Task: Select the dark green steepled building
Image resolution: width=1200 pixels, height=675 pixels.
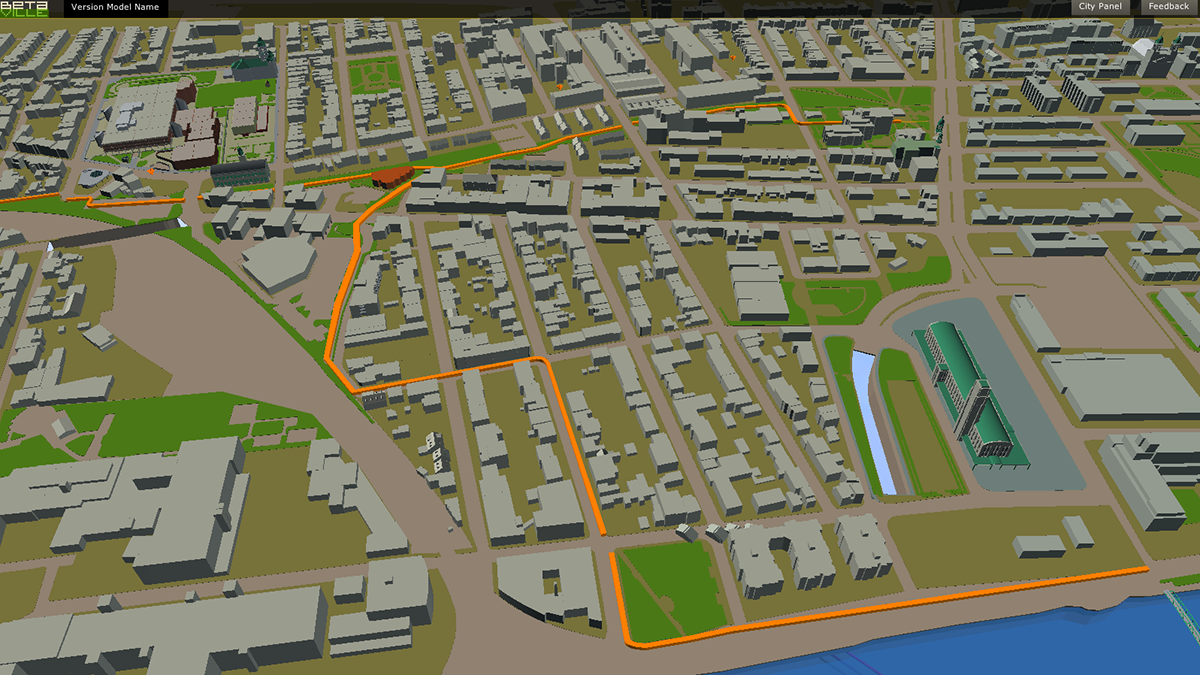Action: 255,62
